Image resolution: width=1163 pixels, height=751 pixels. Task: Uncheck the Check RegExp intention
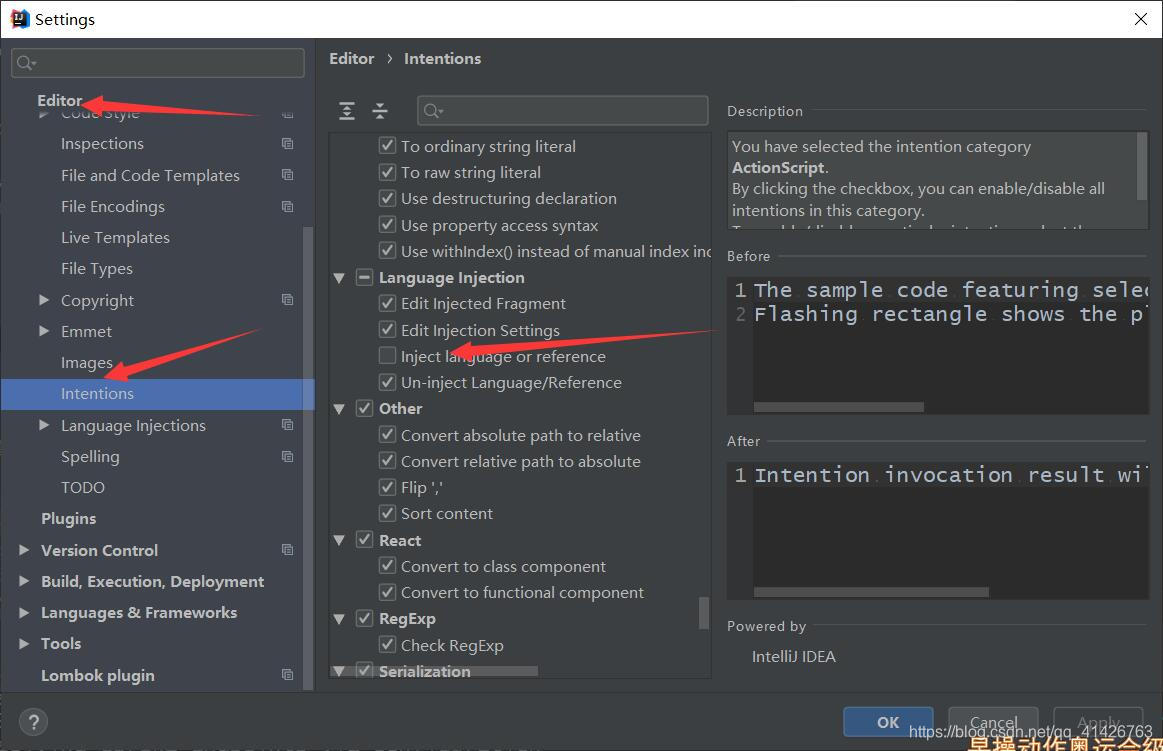pyautogui.click(x=386, y=644)
